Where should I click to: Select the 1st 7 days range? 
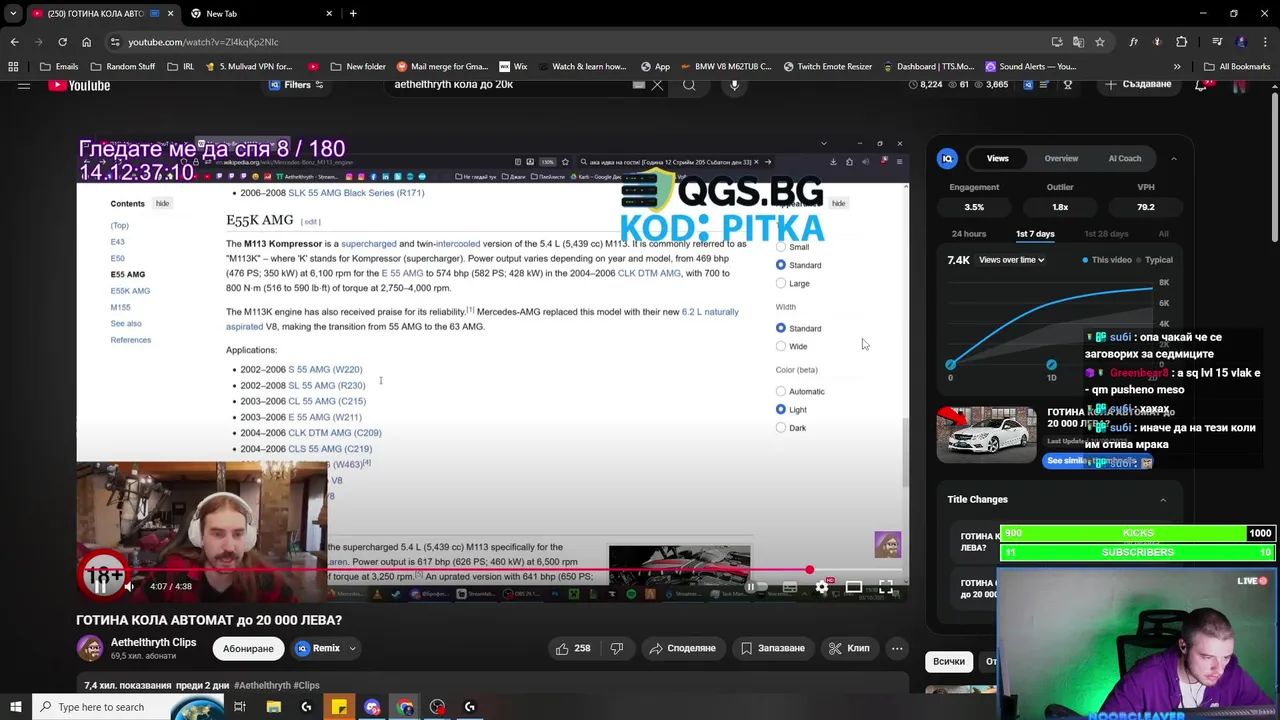click(1035, 234)
